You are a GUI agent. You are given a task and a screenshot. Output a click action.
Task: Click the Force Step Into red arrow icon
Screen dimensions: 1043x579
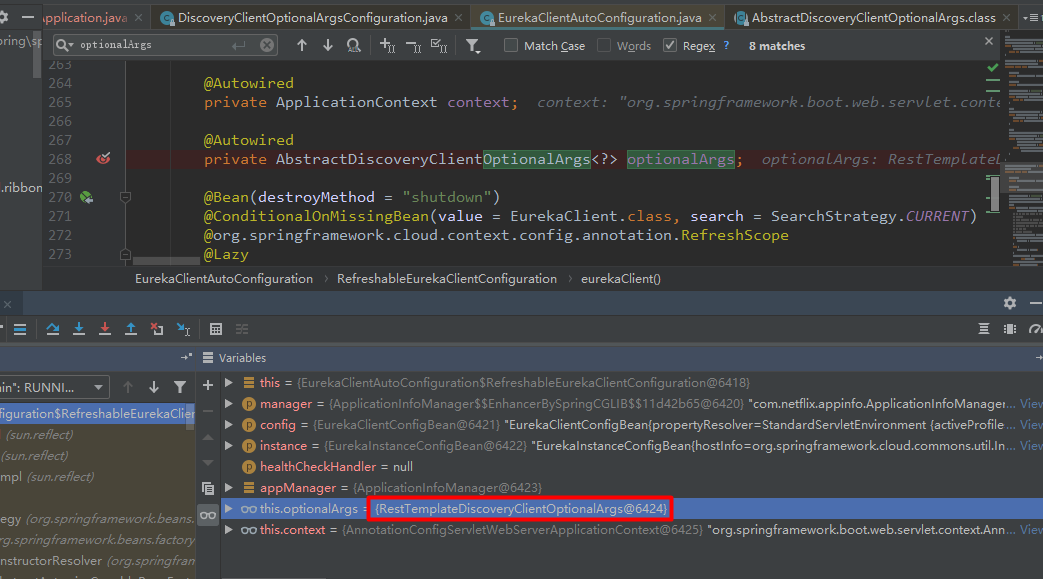coord(104,329)
